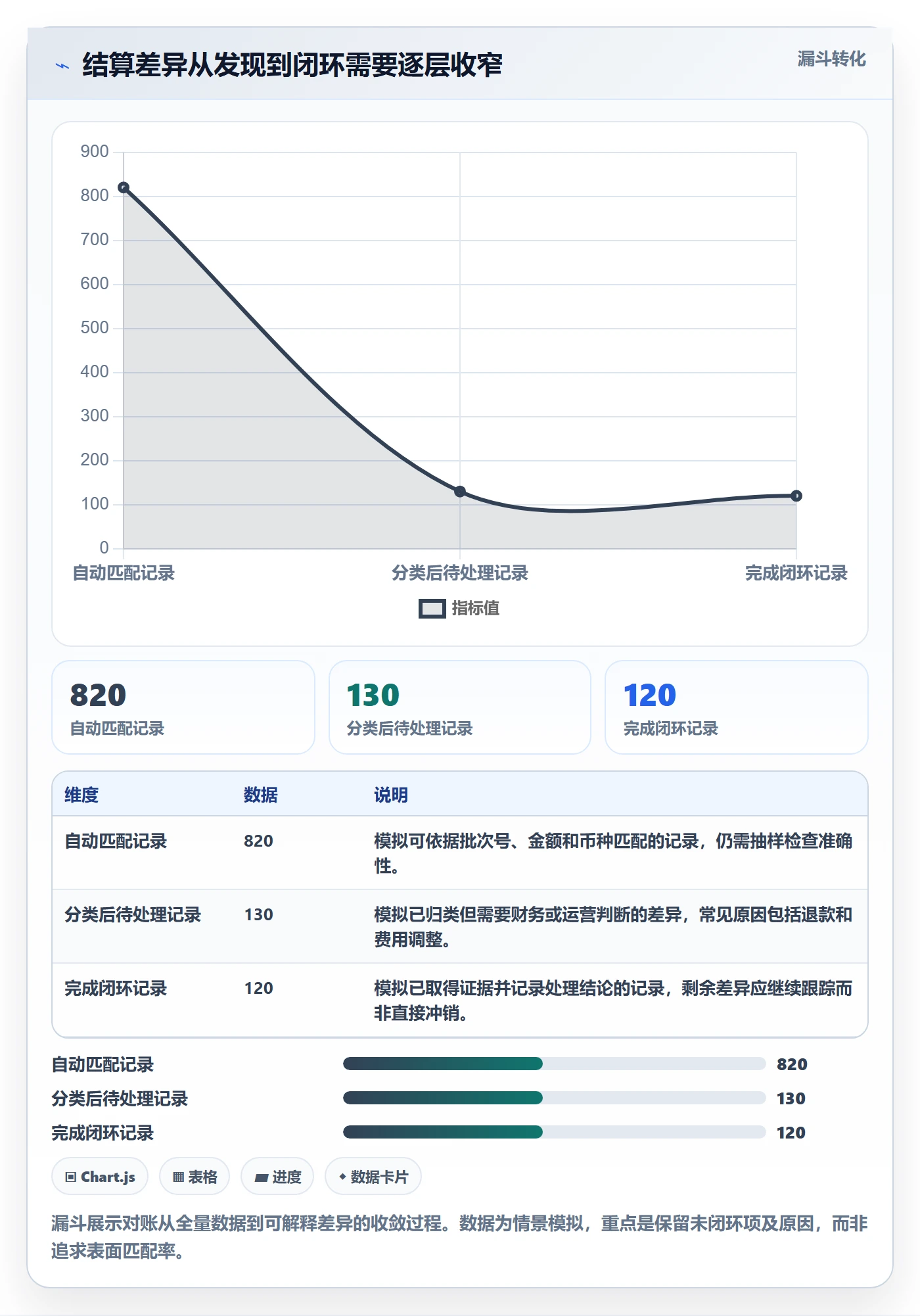Click the 分类后待处理记录 x-axis label
The height and width of the screenshot is (1316, 920).
pos(460,573)
